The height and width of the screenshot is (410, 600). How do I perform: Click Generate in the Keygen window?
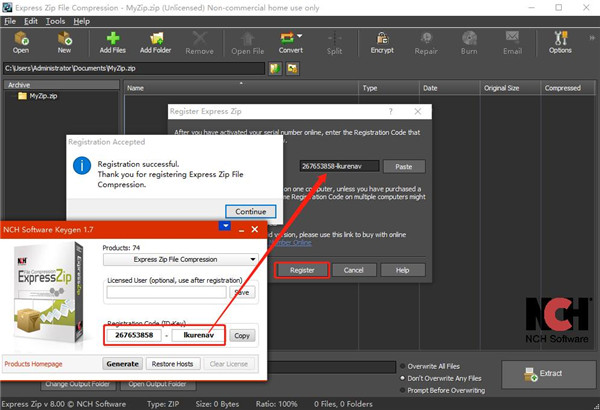coord(122,364)
